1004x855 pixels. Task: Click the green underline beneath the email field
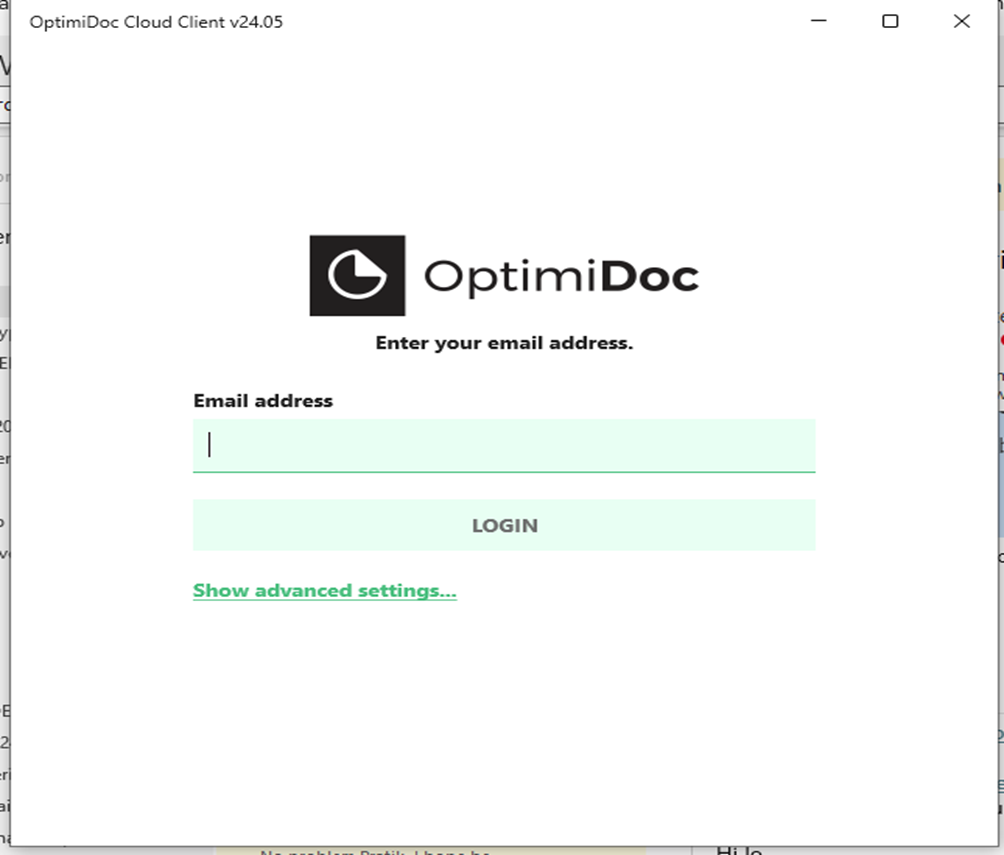[504, 471]
